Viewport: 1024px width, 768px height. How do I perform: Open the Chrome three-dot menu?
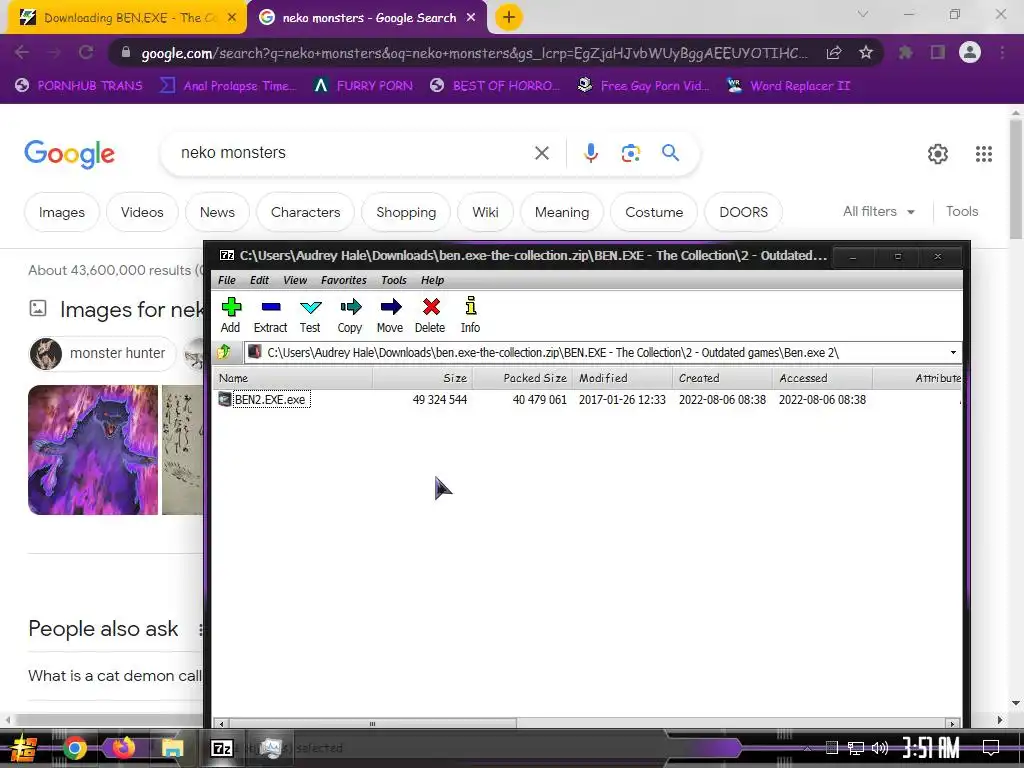pyautogui.click(x=1002, y=52)
